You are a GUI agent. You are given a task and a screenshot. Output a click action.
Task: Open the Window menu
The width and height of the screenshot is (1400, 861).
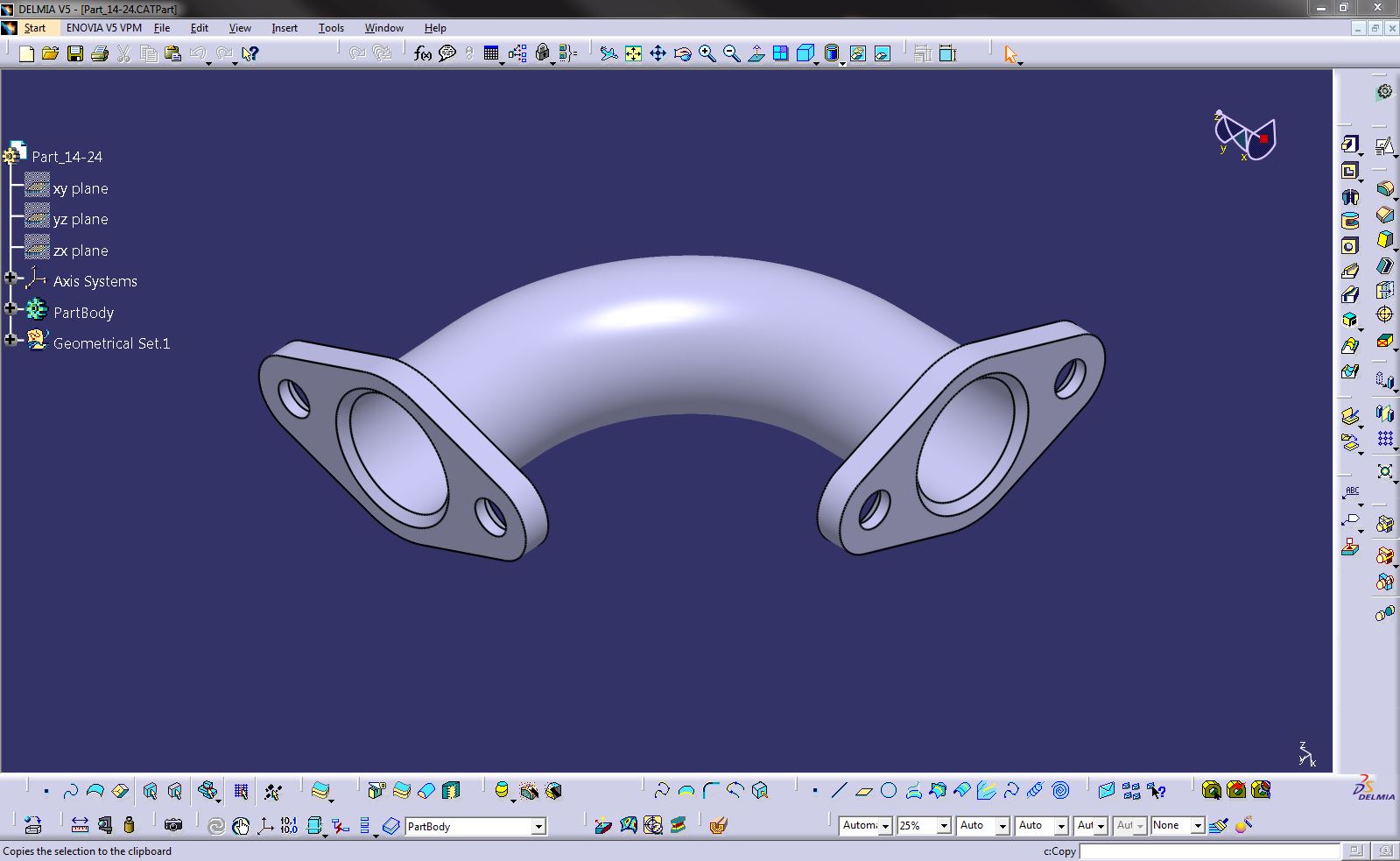[384, 28]
